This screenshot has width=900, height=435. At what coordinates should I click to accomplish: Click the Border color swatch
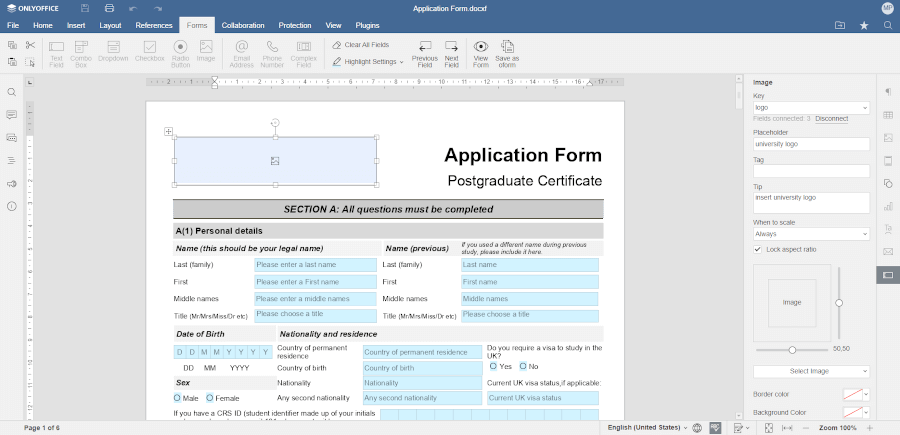click(852, 394)
